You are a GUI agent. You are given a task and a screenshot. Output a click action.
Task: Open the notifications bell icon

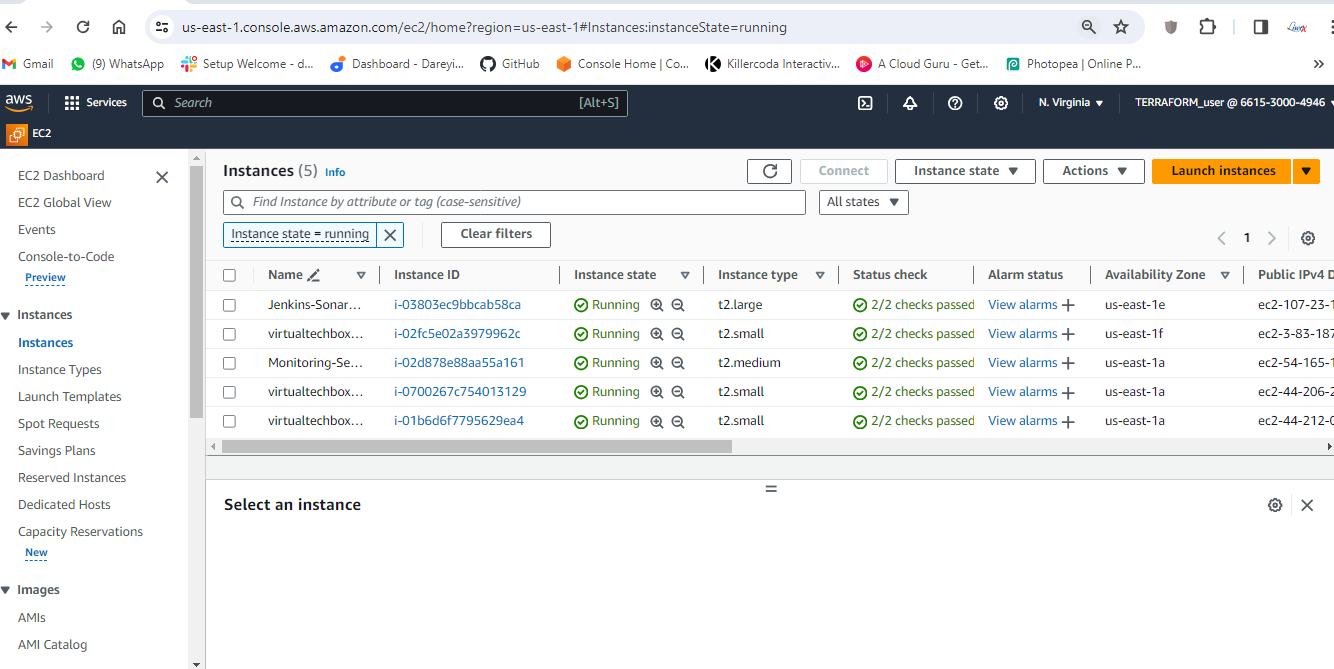[910, 103]
